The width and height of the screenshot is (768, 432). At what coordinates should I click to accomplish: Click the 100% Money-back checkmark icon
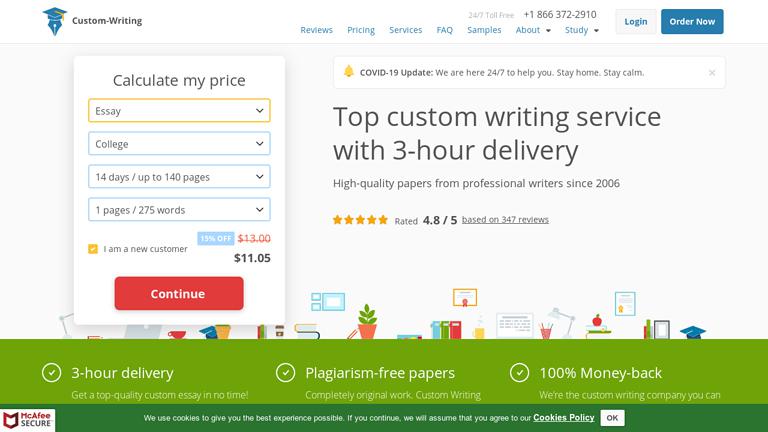[x=519, y=373]
